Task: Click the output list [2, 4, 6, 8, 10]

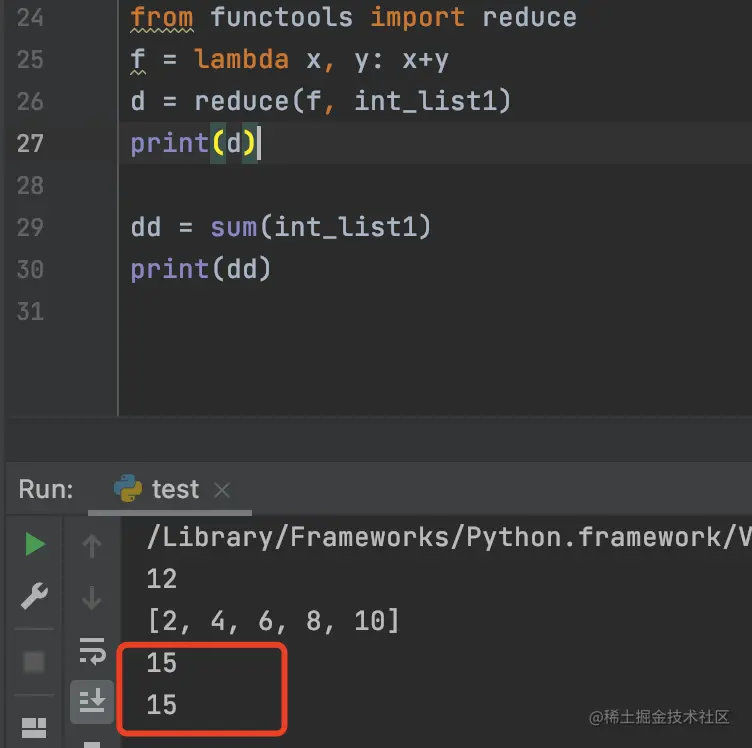Action: click(273, 621)
